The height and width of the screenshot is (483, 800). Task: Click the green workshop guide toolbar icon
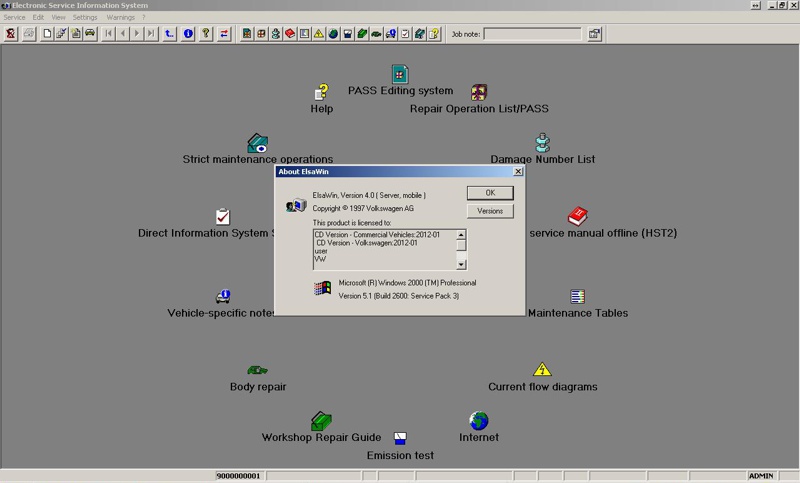[x=362, y=34]
